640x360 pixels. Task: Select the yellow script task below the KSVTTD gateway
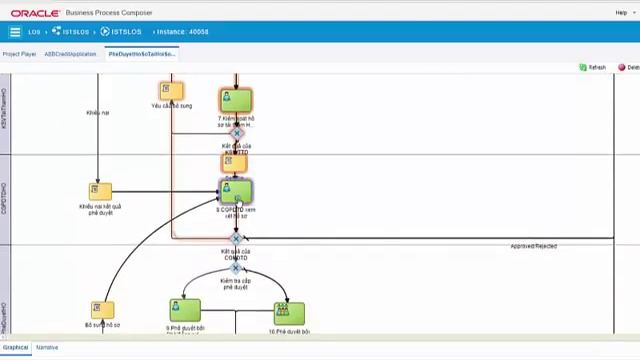click(x=235, y=163)
